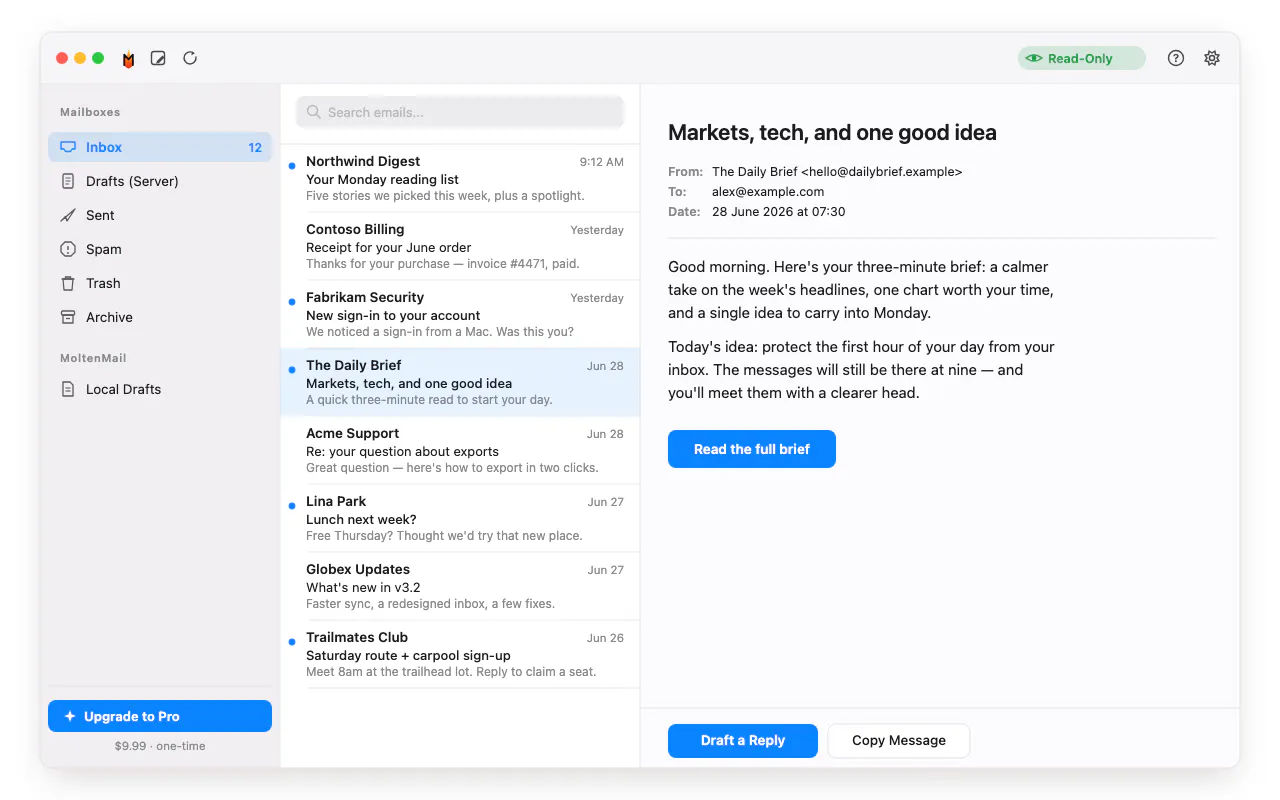This screenshot has width=1280, height=800.
Task: Click the unread dot beside Northwind Digest
Action: 292,166
